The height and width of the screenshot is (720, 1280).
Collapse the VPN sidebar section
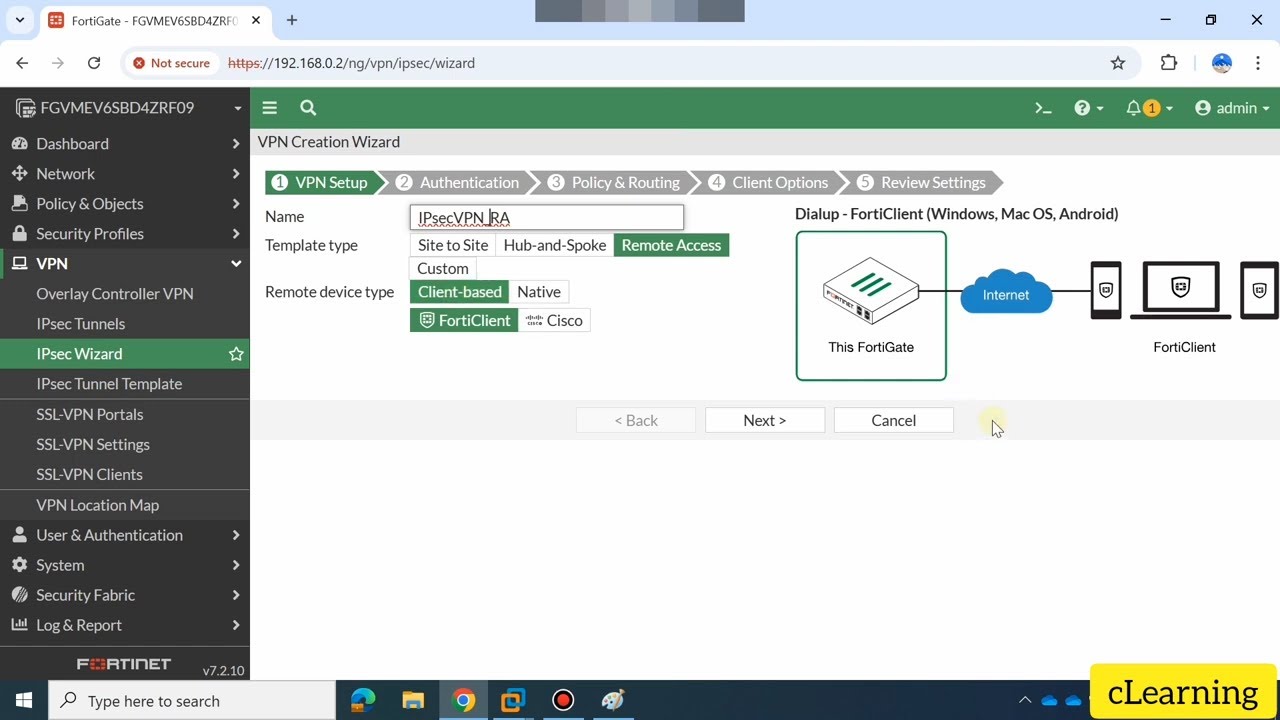click(125, 264)
